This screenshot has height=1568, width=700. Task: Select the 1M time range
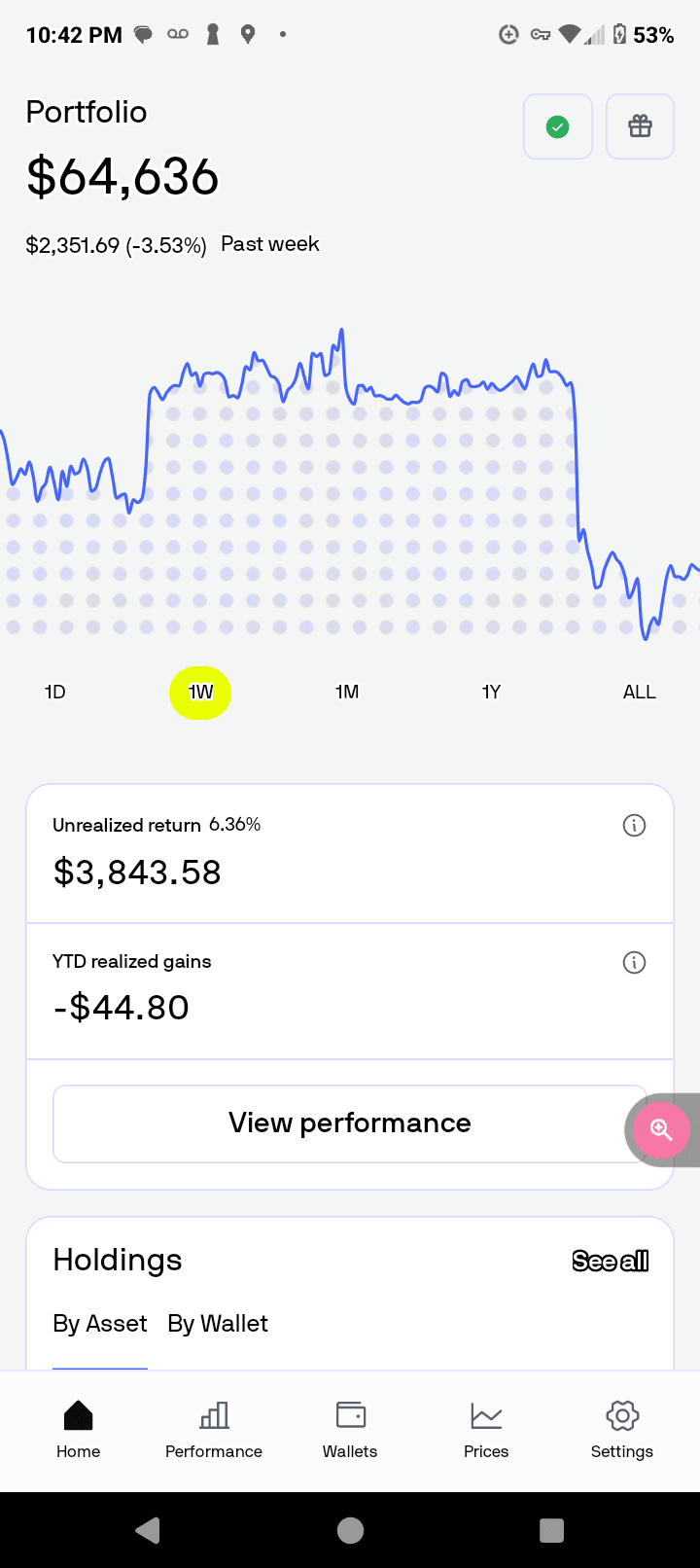click(x=347, y=692)
